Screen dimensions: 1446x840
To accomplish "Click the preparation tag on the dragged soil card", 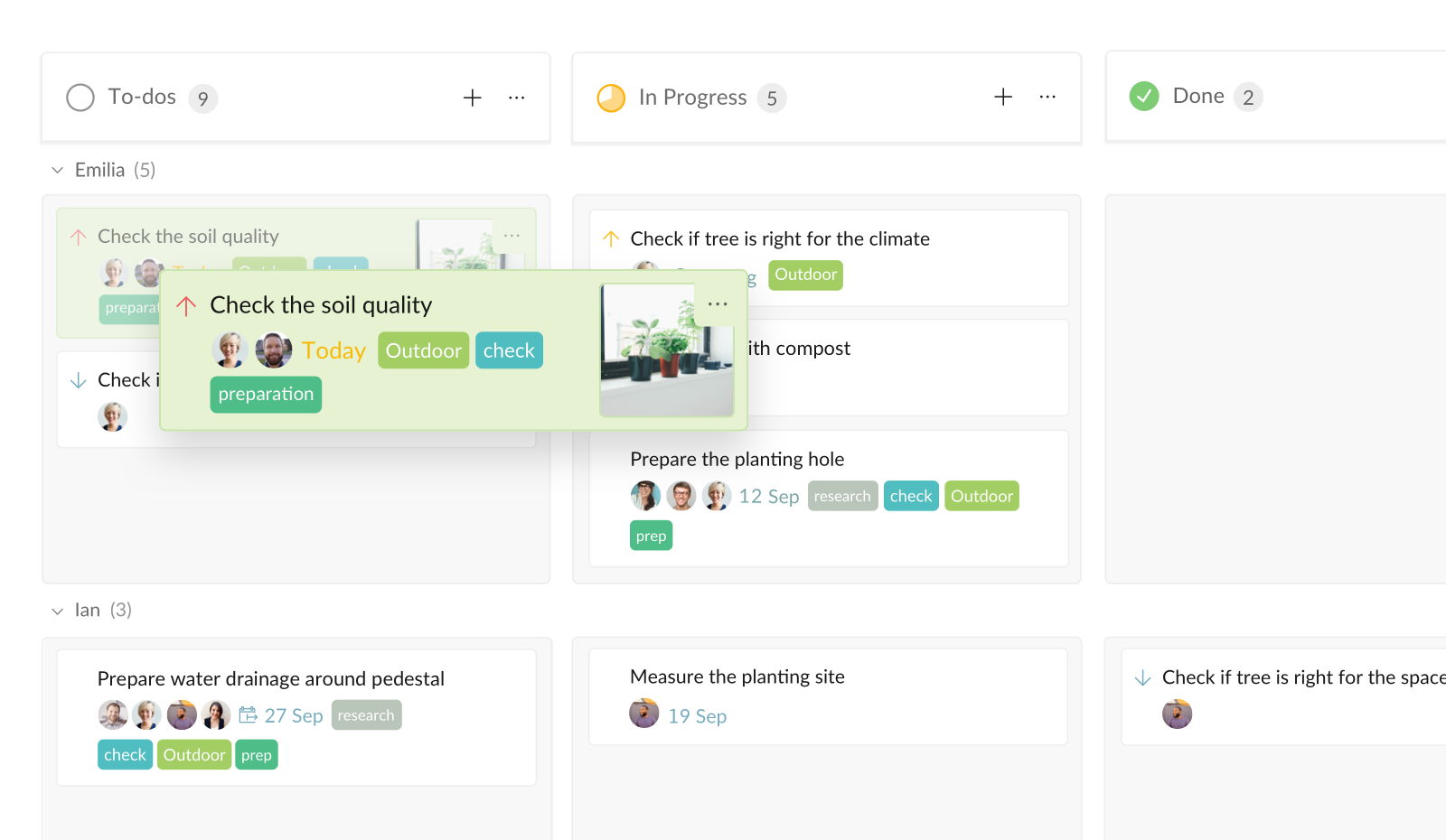I will [266, 394].
